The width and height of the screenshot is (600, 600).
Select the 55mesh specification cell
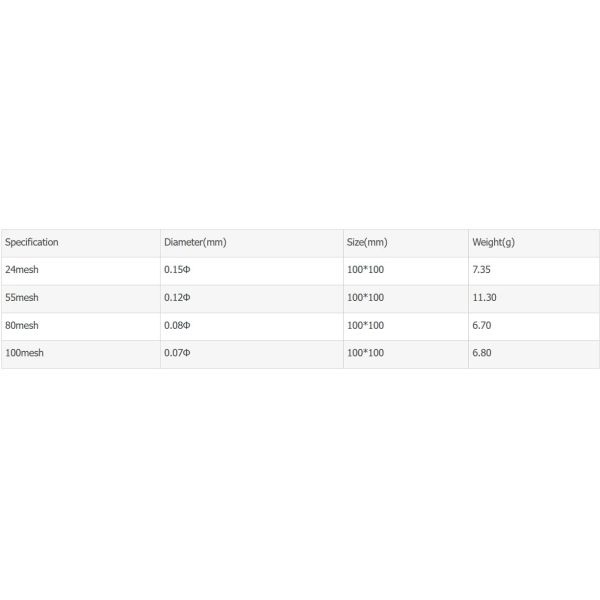22,298
